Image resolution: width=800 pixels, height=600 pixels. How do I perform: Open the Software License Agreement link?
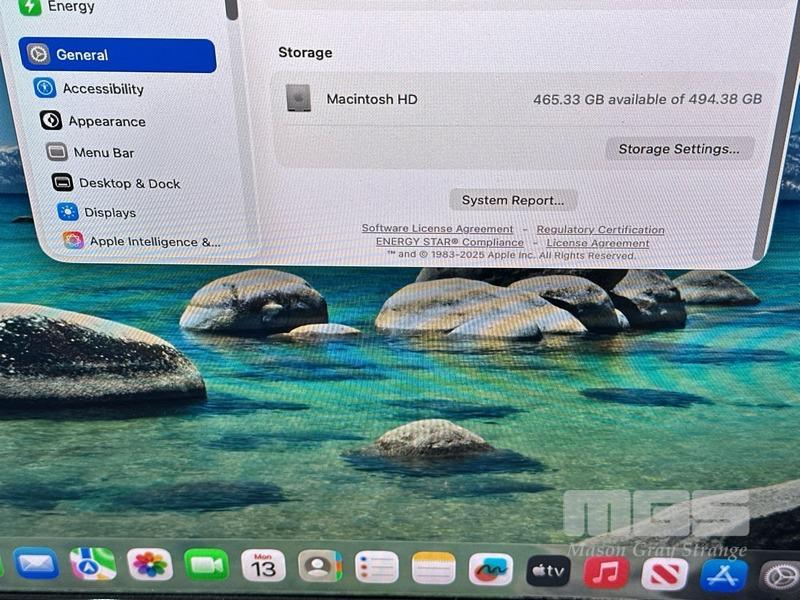pos(437,229)
